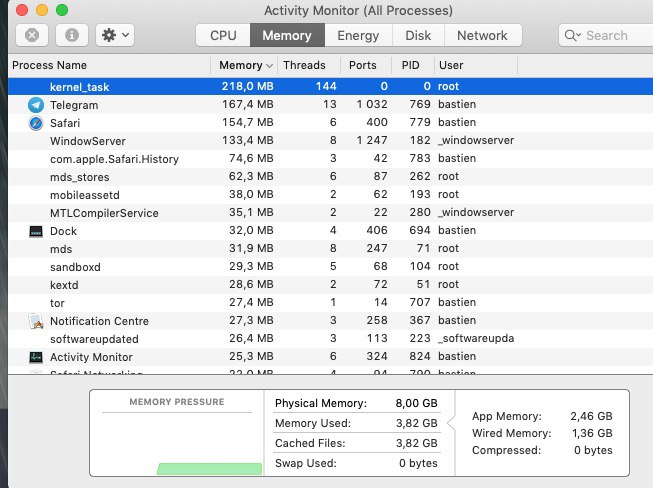The width and height of the screenshot is (653, 488).
Task: Select the mobileassetd process
Action: click(85, 195)
